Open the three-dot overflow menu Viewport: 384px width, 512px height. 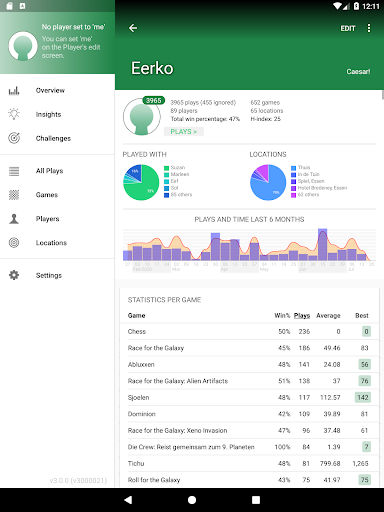[x=369, y=28]
